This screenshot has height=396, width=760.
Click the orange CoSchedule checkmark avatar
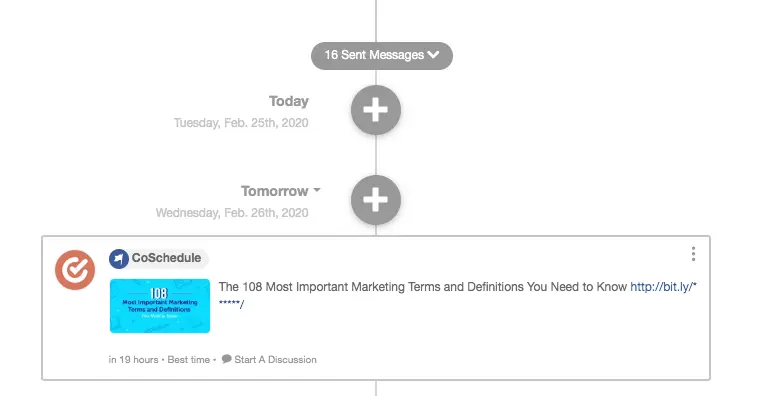coord(75,269)
